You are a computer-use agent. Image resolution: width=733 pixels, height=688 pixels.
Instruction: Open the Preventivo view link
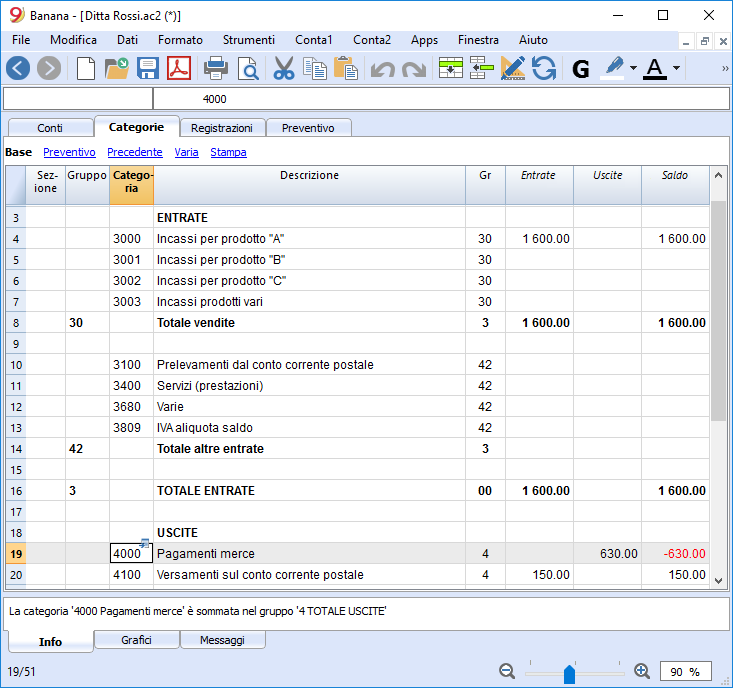coord(69,152)
